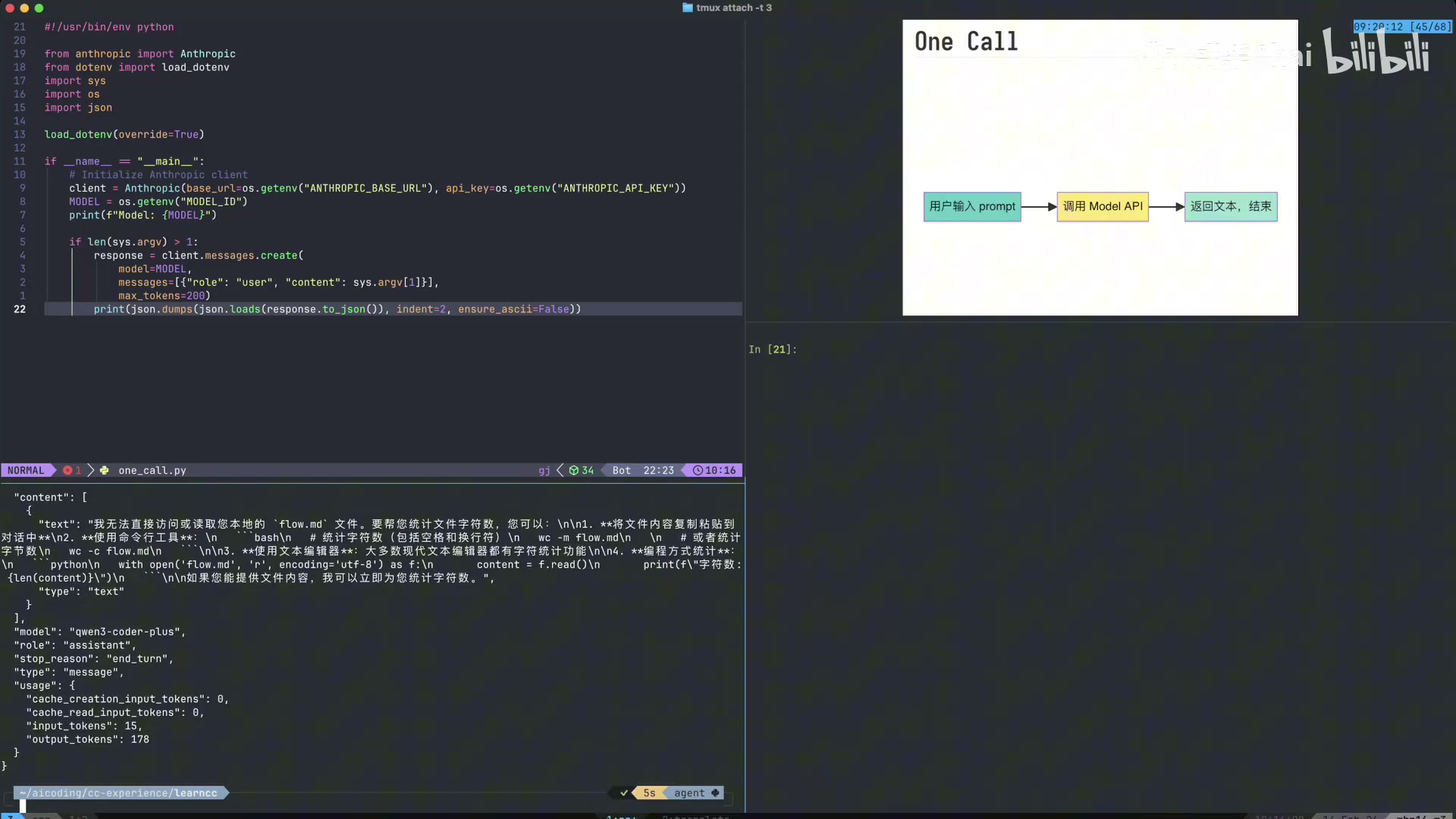The image size is (1456, 819).
Task: Click the learncc path segment in prompt
Action: [196, 793]
